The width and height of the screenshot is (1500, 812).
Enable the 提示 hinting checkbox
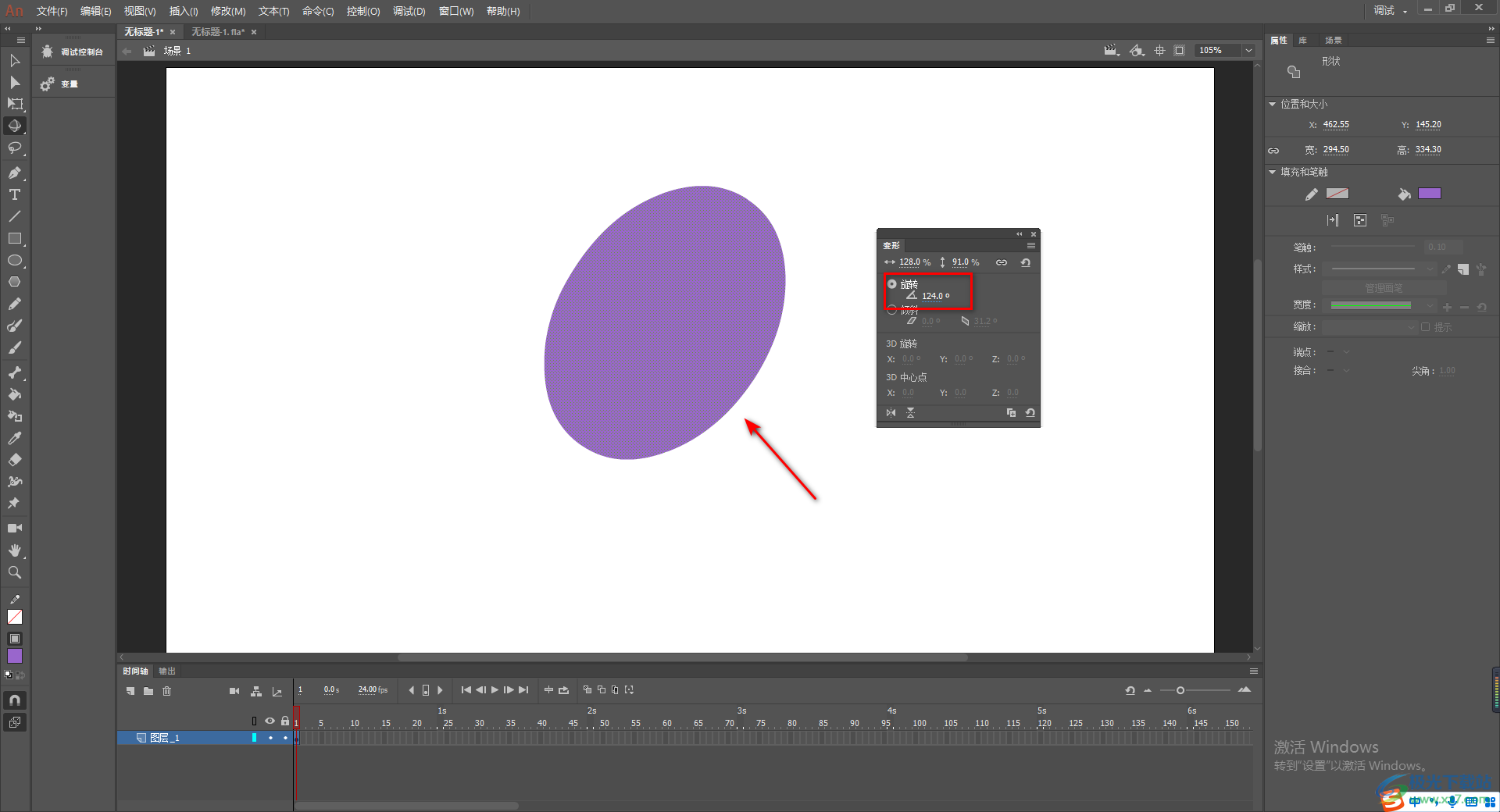tap(1426, 327)
